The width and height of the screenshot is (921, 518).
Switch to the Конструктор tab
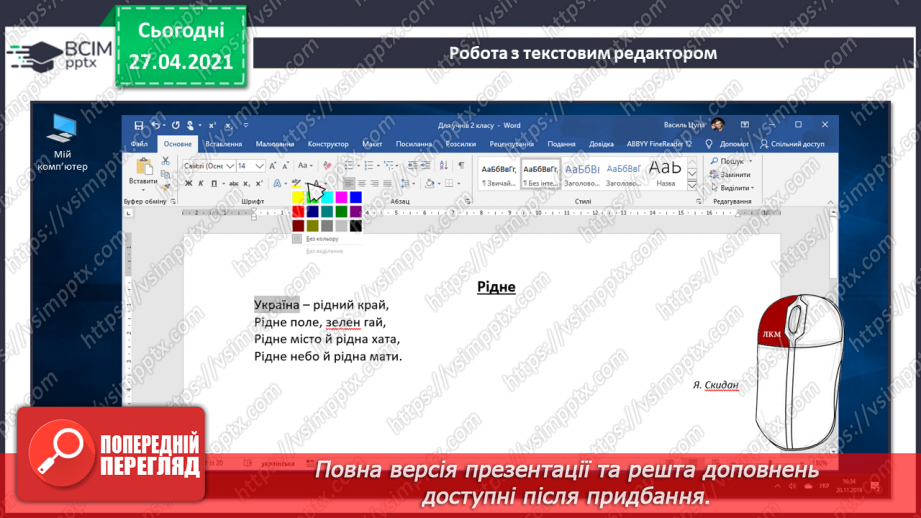click(328, 144)
